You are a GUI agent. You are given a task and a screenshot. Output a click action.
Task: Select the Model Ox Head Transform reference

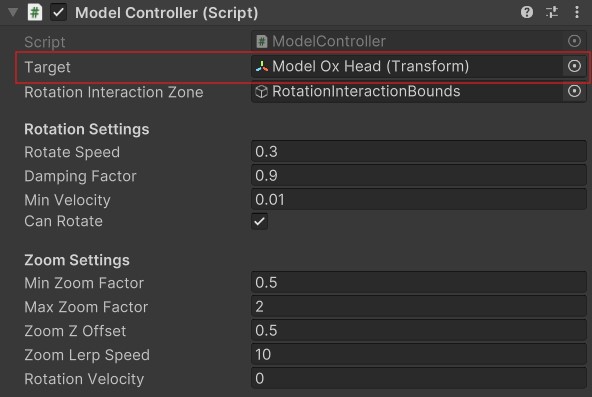(407, 66)
